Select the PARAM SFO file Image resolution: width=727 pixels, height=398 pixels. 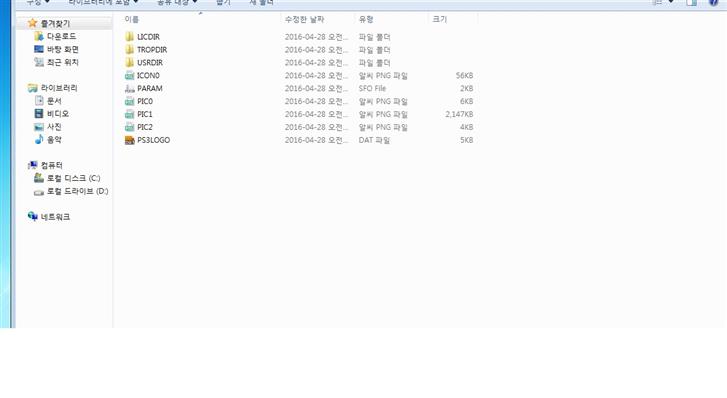(x=144, y=89)
